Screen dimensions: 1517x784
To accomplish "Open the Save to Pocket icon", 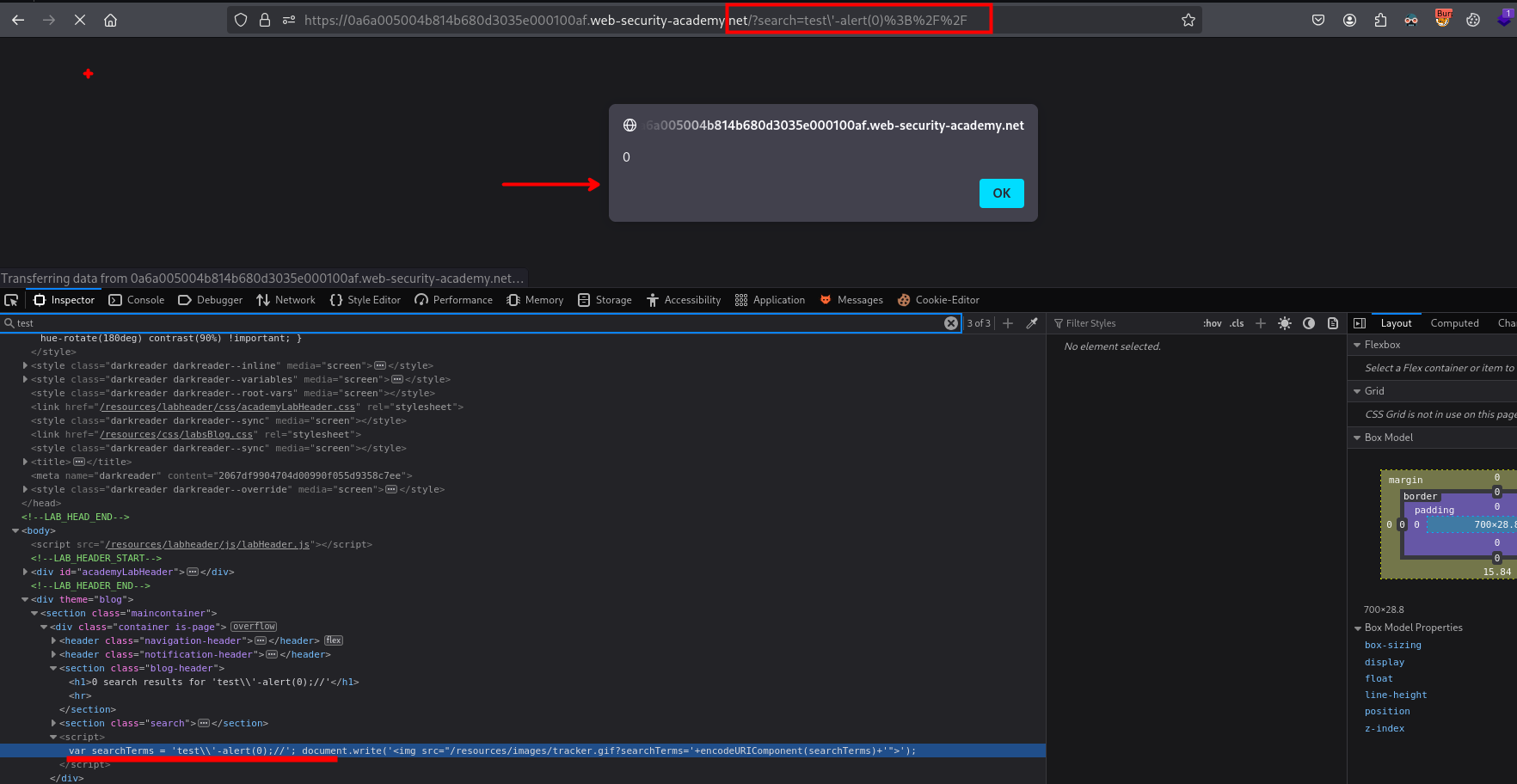I will click(1318, 20).
